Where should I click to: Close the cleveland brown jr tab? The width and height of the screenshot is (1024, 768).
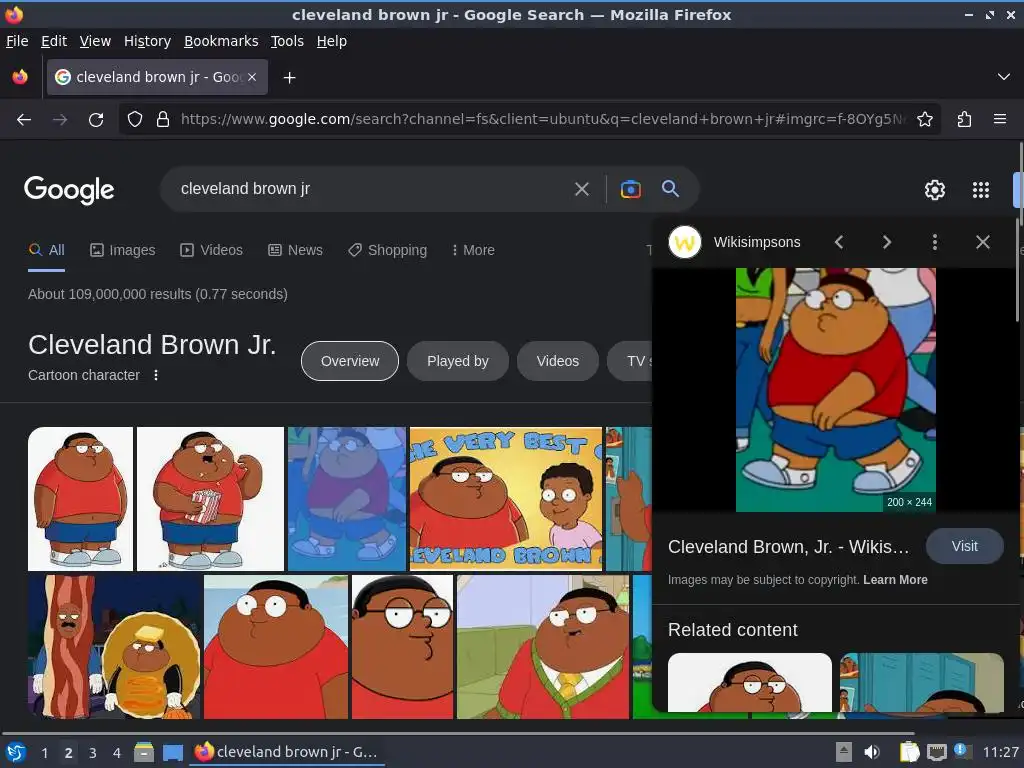point(252,77)
